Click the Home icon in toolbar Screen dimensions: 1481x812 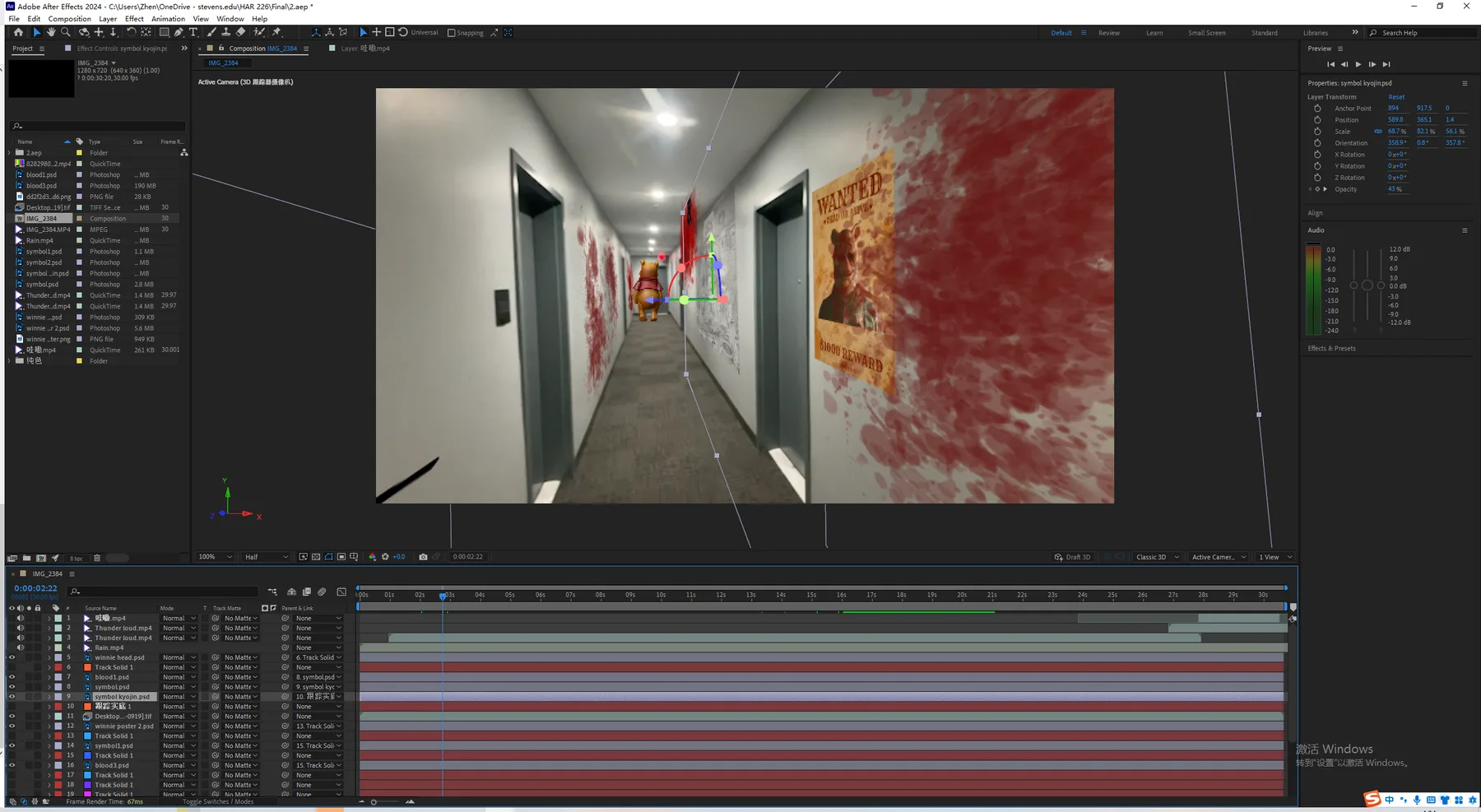click(x=18, y=32)
